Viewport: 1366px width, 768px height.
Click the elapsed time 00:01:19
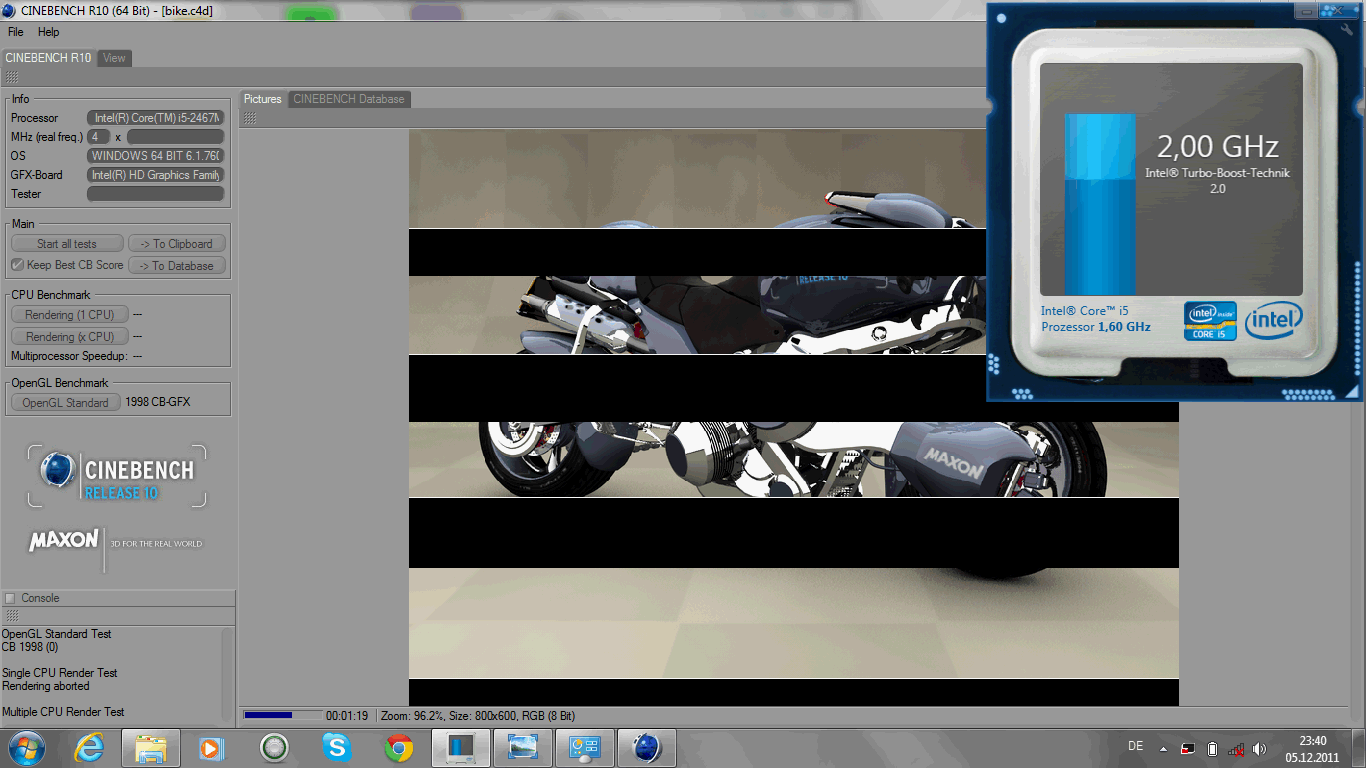[x=347, y=716]
